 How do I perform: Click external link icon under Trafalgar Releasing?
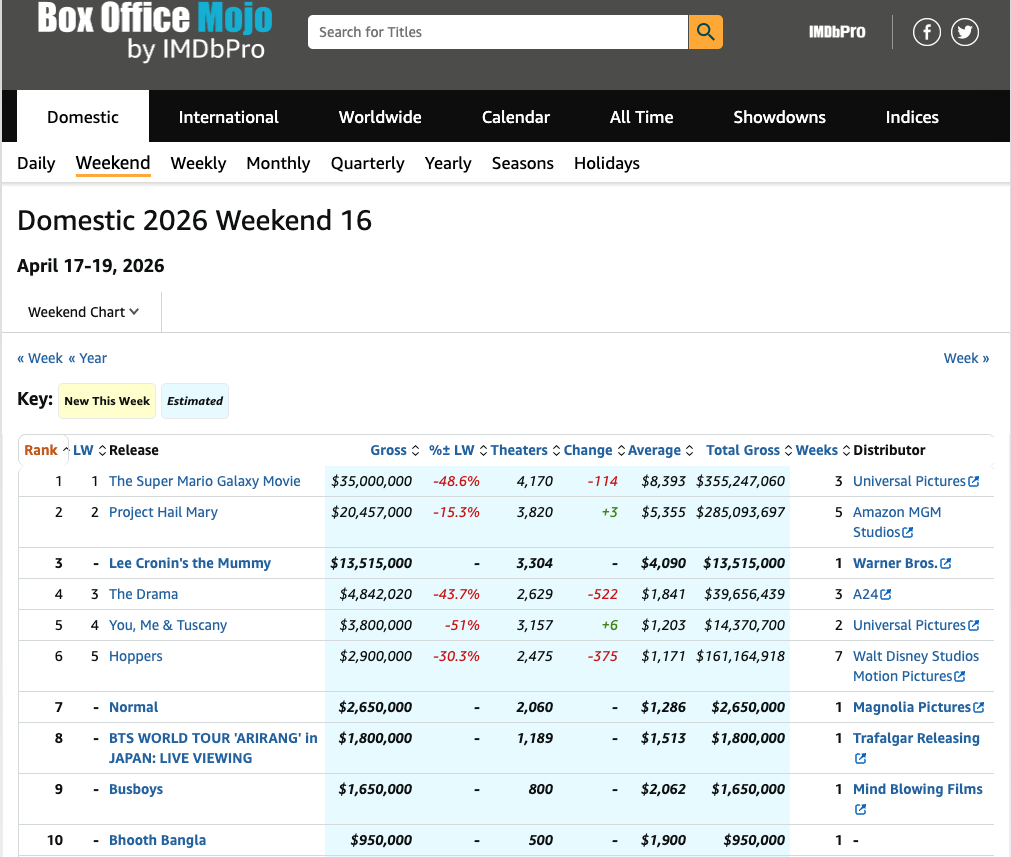(860, 758)
